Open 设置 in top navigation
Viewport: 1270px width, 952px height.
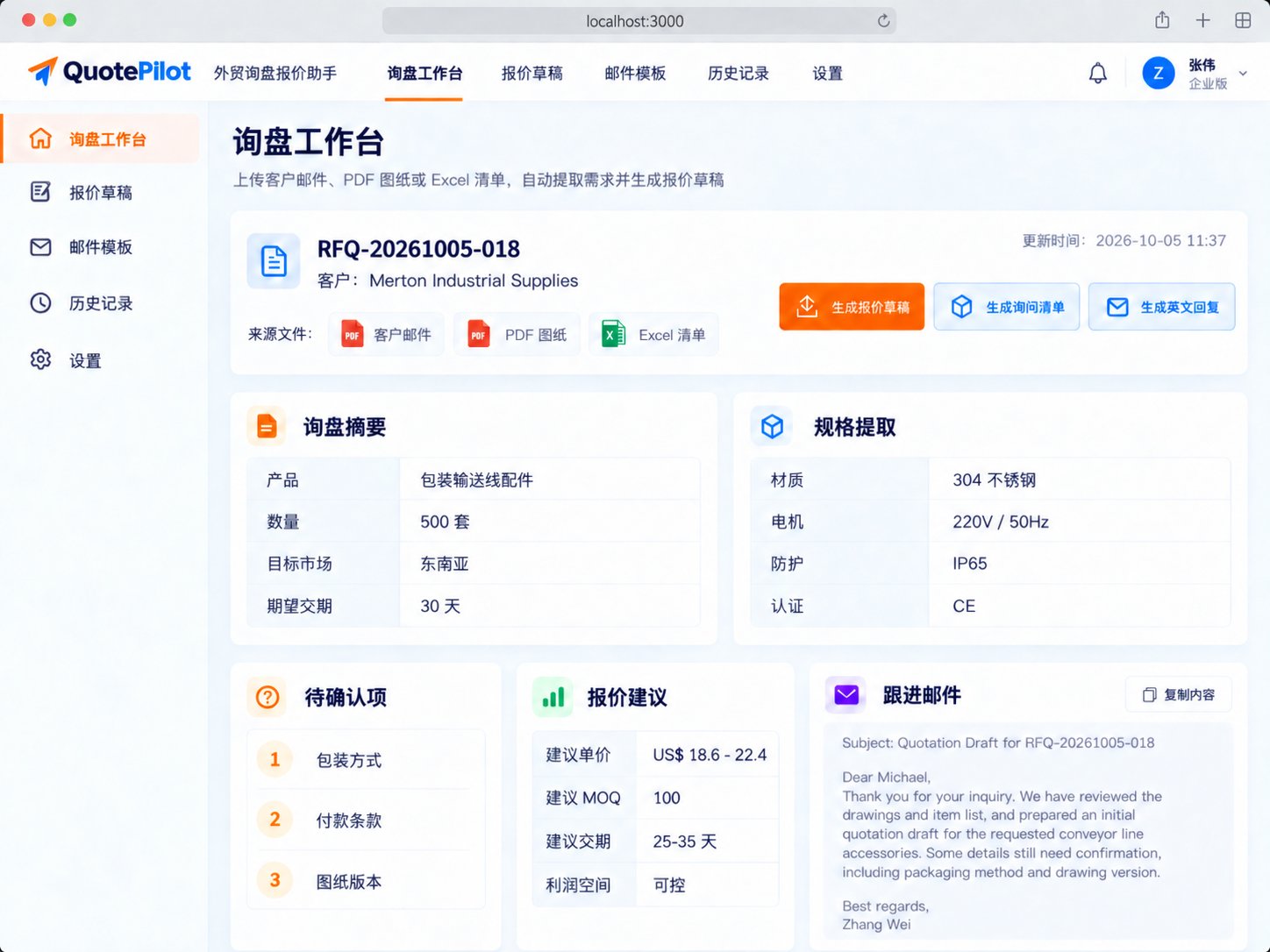click(x=827, y=74)
